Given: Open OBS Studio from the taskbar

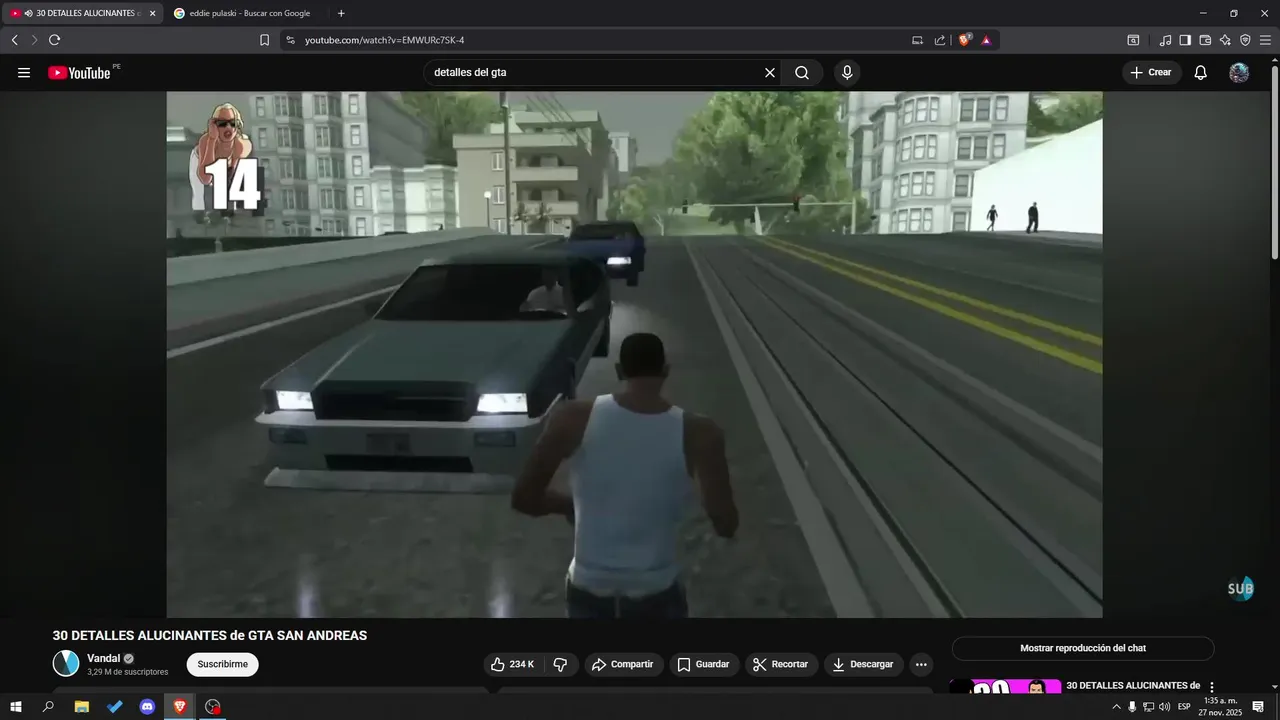Looking at the screenshot, I should [212, 707].
